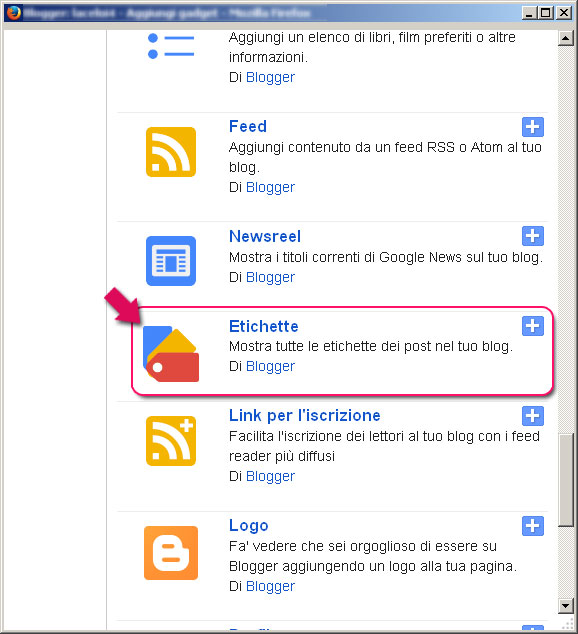Open the Feed gadget title link
This screenshot has width=578, height=634.
248,126
